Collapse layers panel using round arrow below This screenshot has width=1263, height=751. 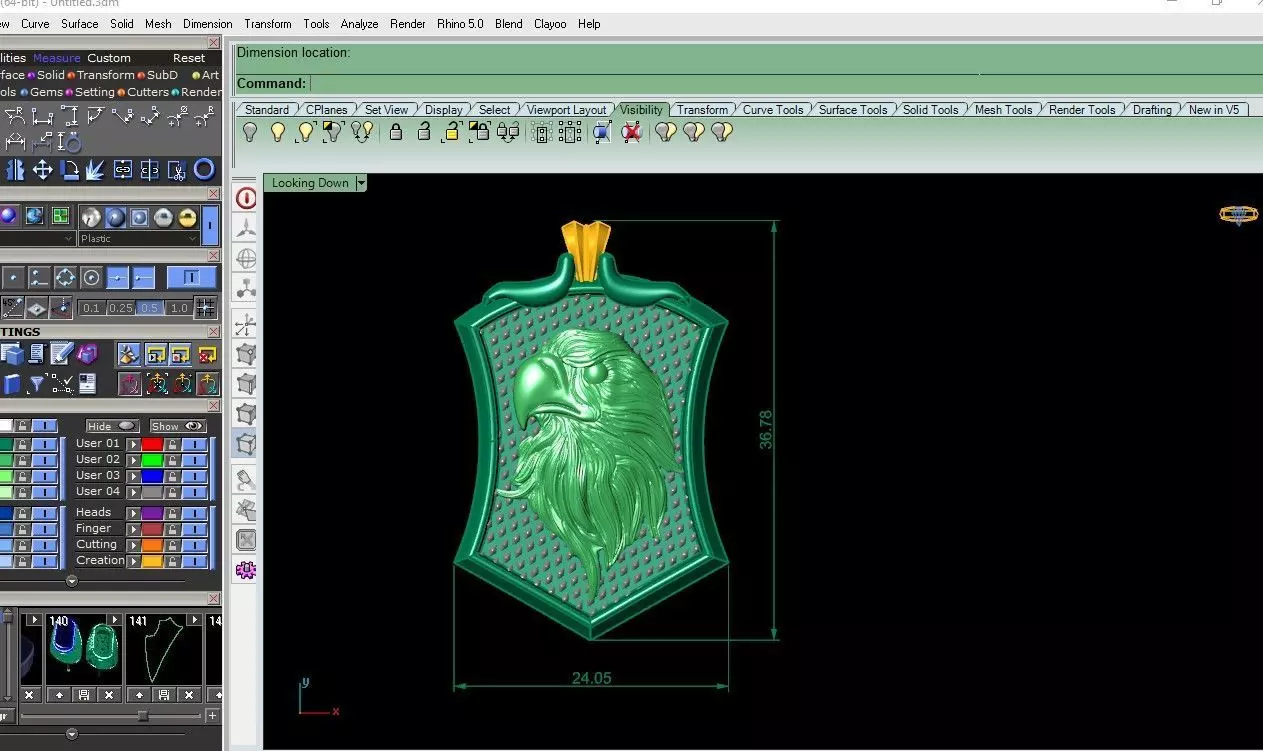(72, 581)
